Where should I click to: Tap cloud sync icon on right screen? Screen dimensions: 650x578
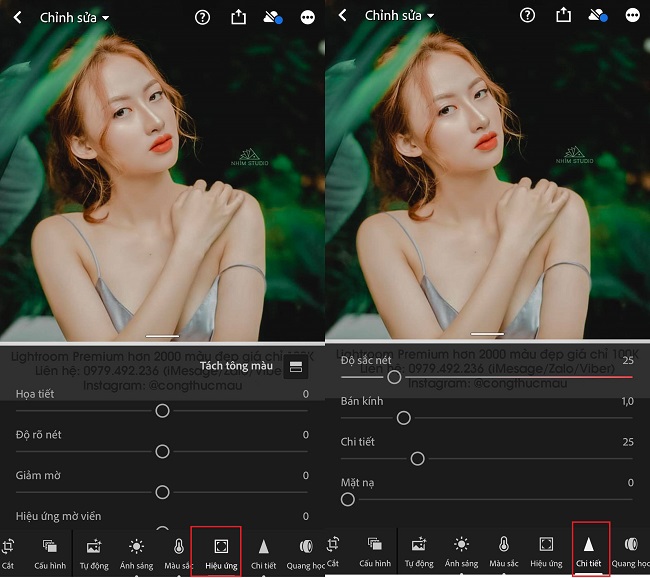click(598, 15)
